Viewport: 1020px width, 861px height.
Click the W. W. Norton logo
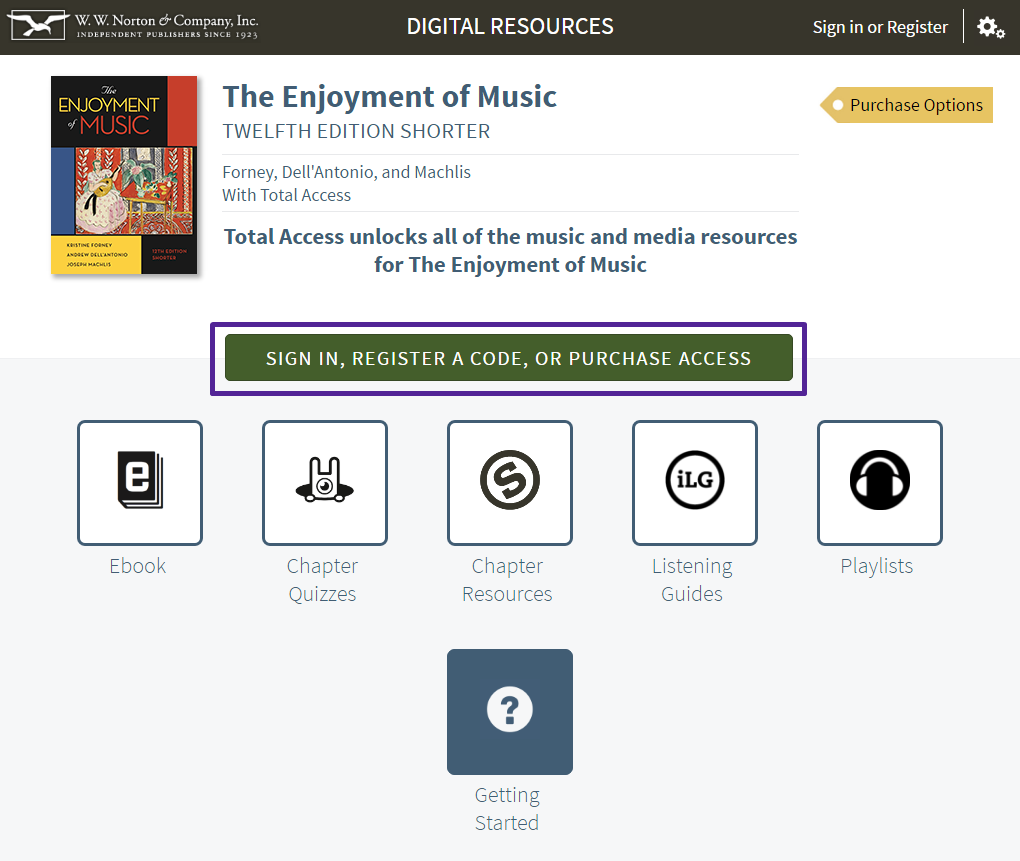click(133, 26)
